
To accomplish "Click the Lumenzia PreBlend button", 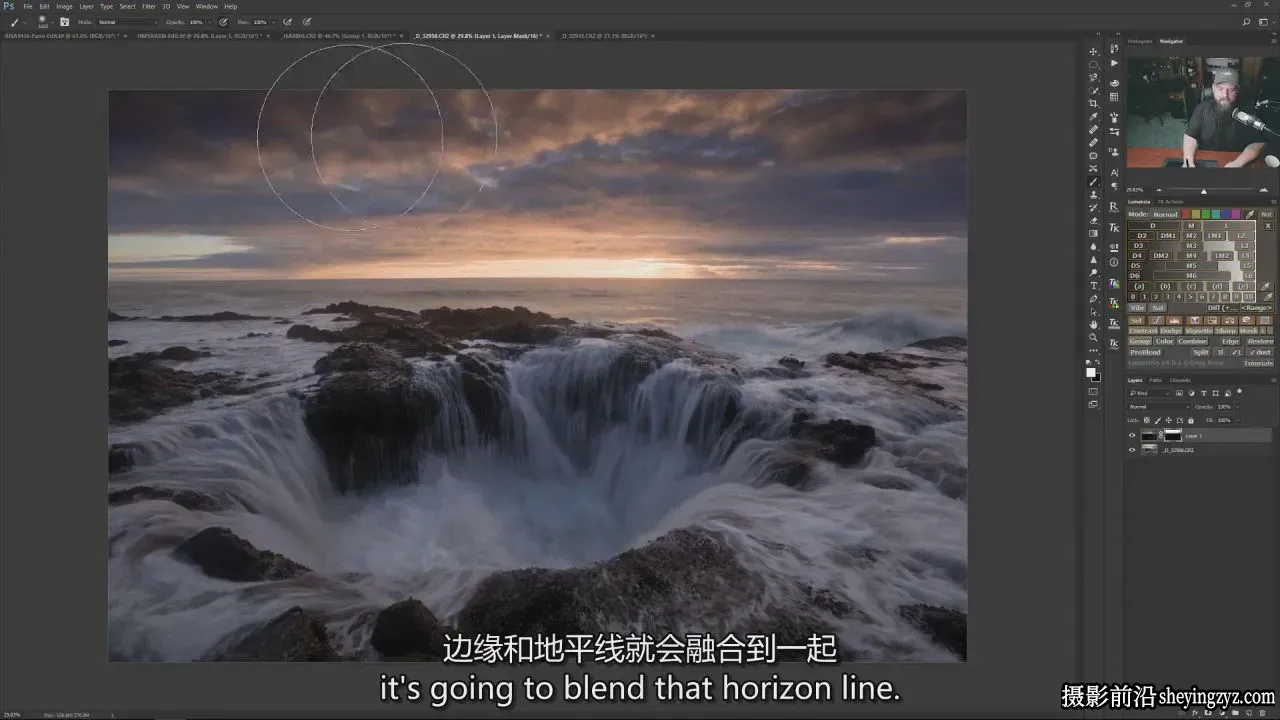I will 1145,352.
